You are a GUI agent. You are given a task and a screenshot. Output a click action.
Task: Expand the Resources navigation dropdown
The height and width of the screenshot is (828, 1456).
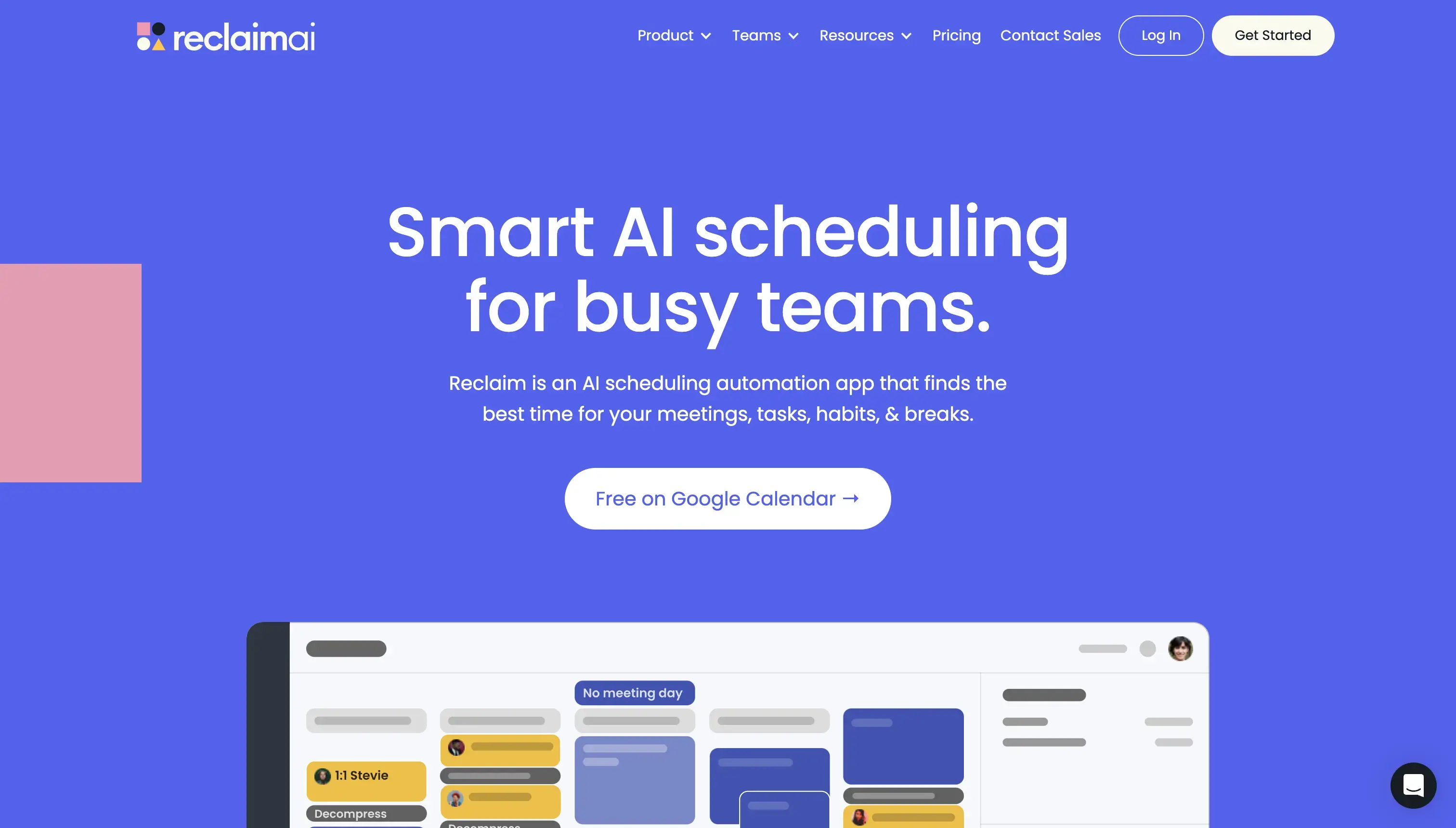coord(864,35)
